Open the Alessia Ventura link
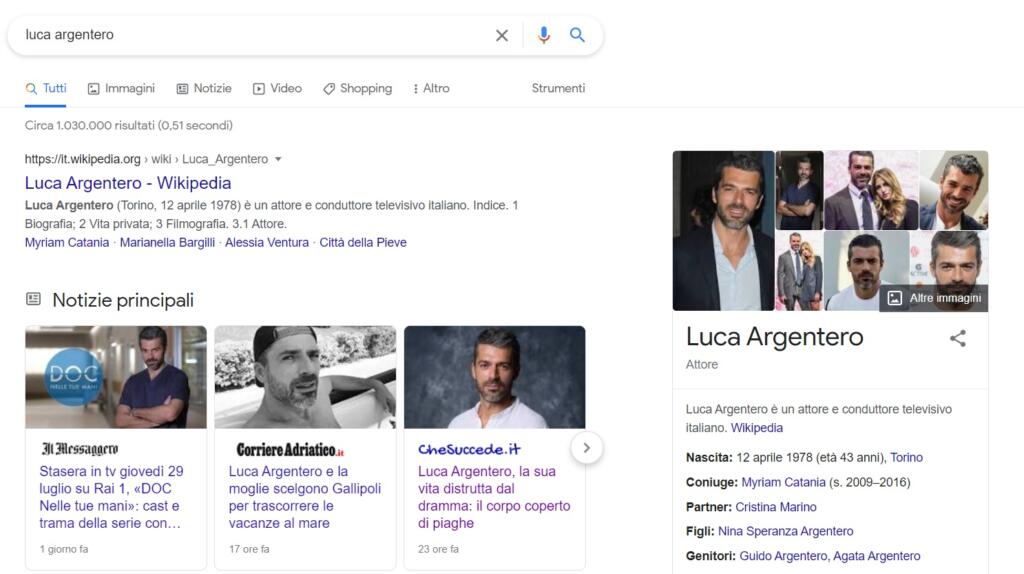 [x=267, y=242]
